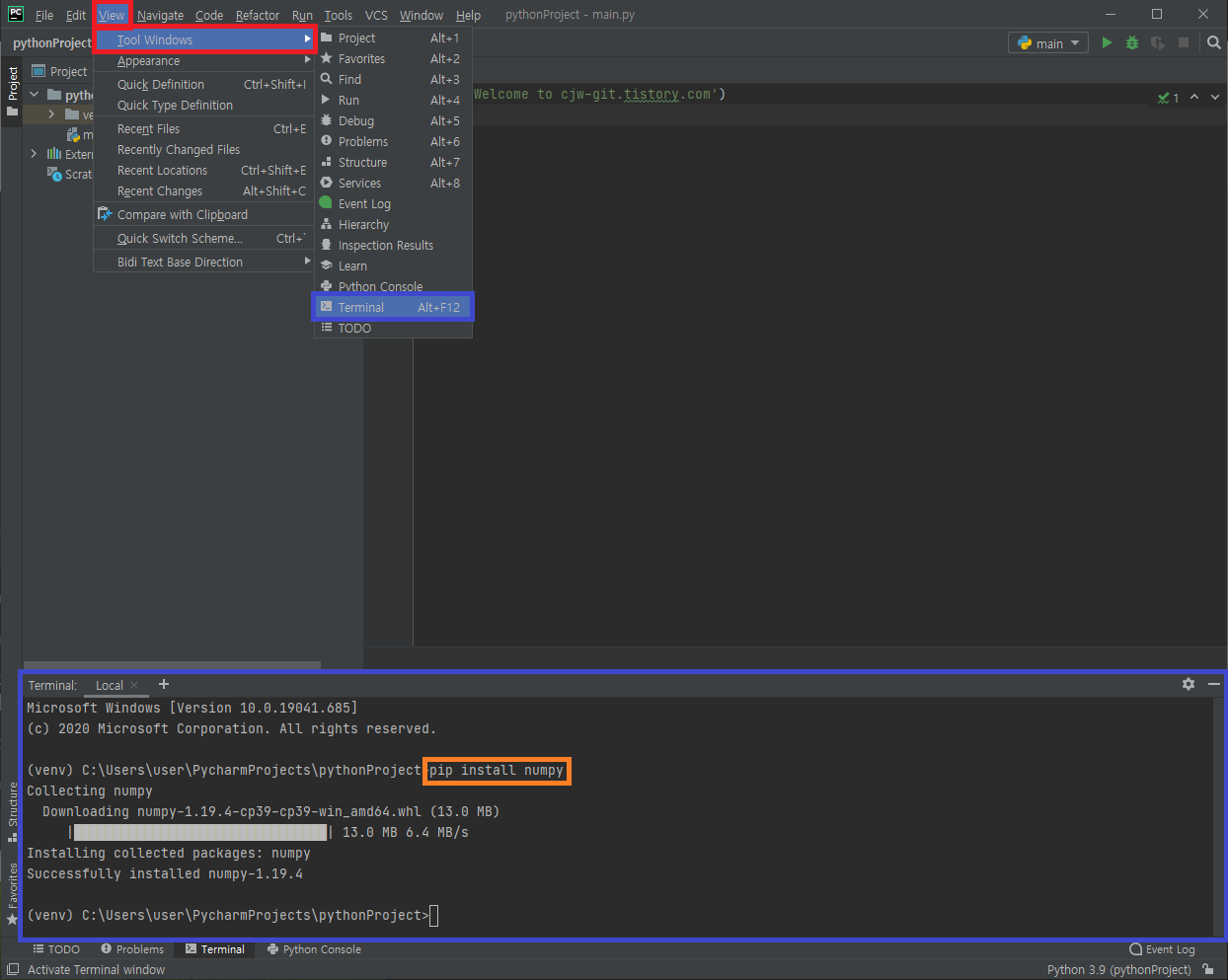
Task: Open the Terminal settings gear icon
Action: pos(1189,684)
